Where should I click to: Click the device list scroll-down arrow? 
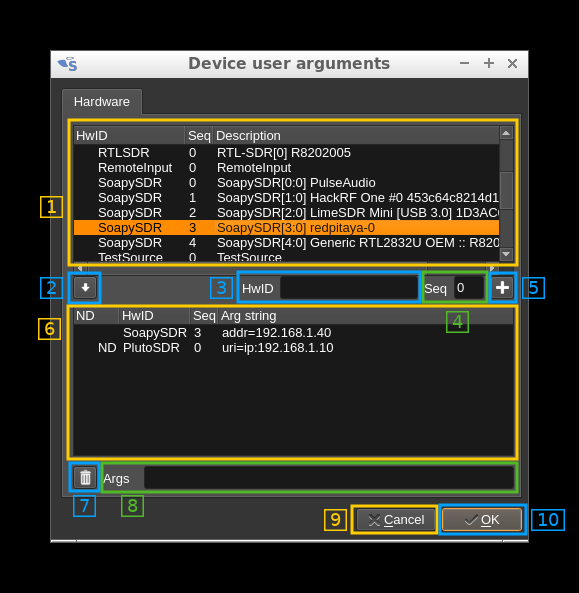point(506,254)
